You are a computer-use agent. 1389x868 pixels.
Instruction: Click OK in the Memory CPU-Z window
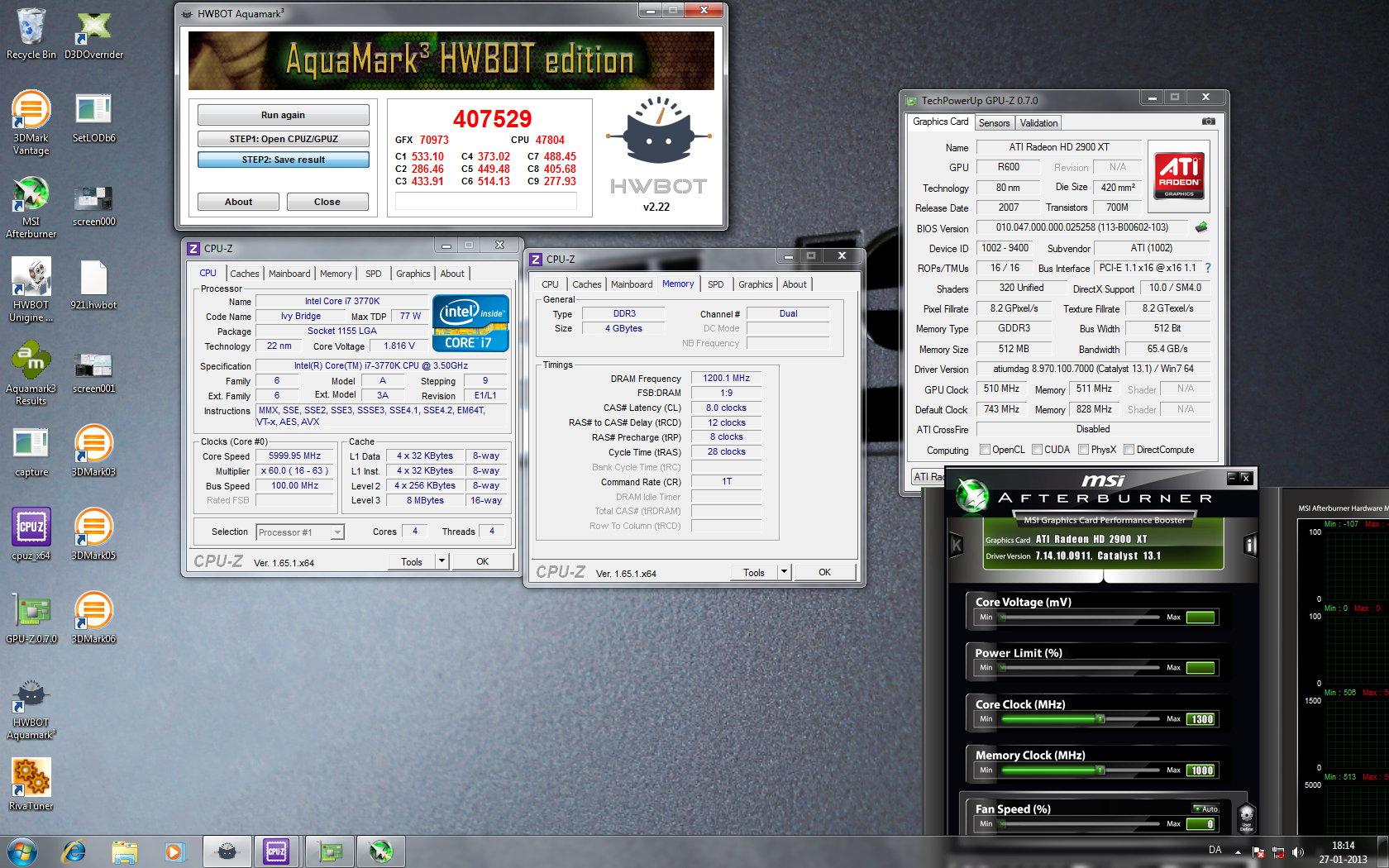[824, 572]
